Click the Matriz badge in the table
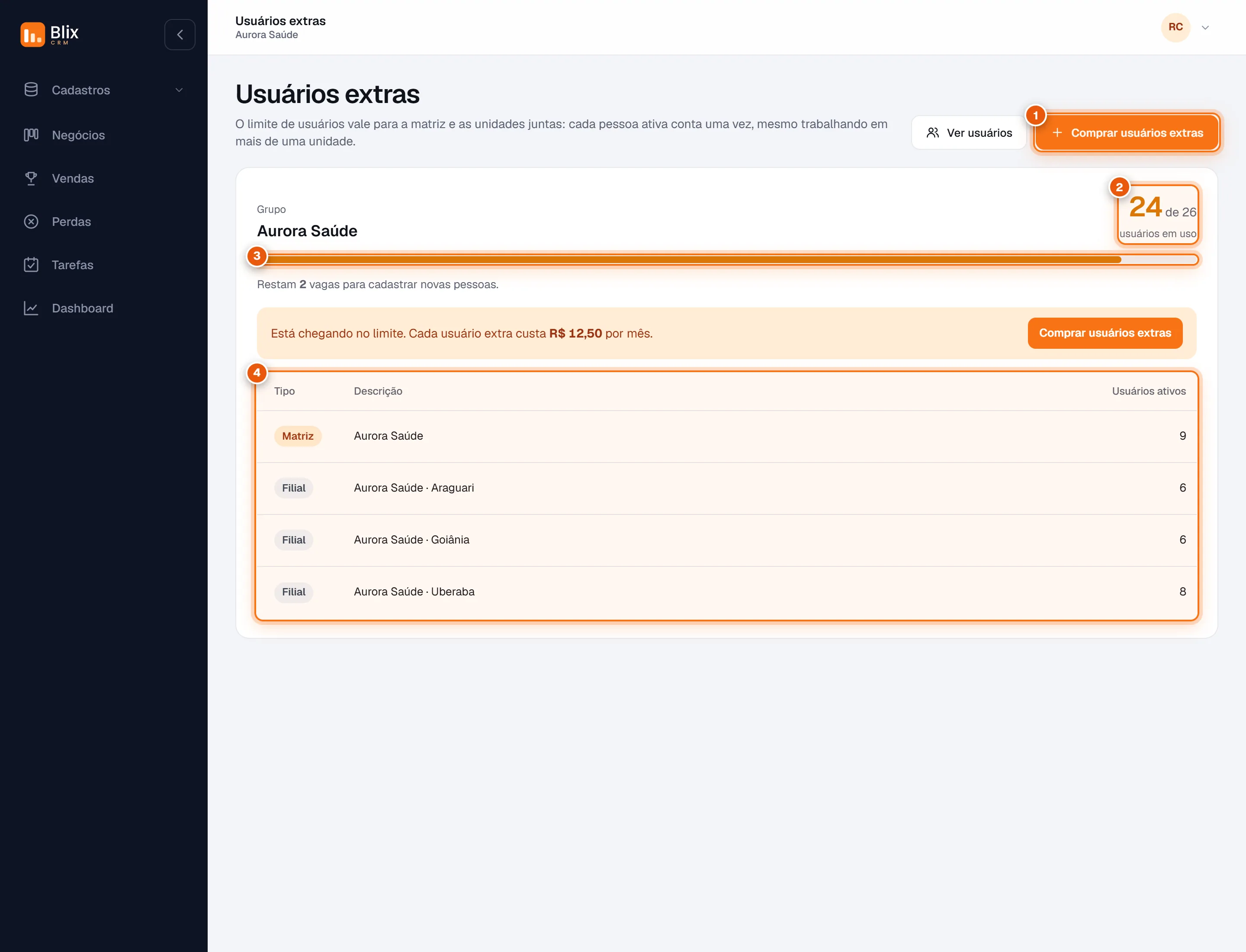Viewport: 1246px width, 952px height. click(298, 436)
